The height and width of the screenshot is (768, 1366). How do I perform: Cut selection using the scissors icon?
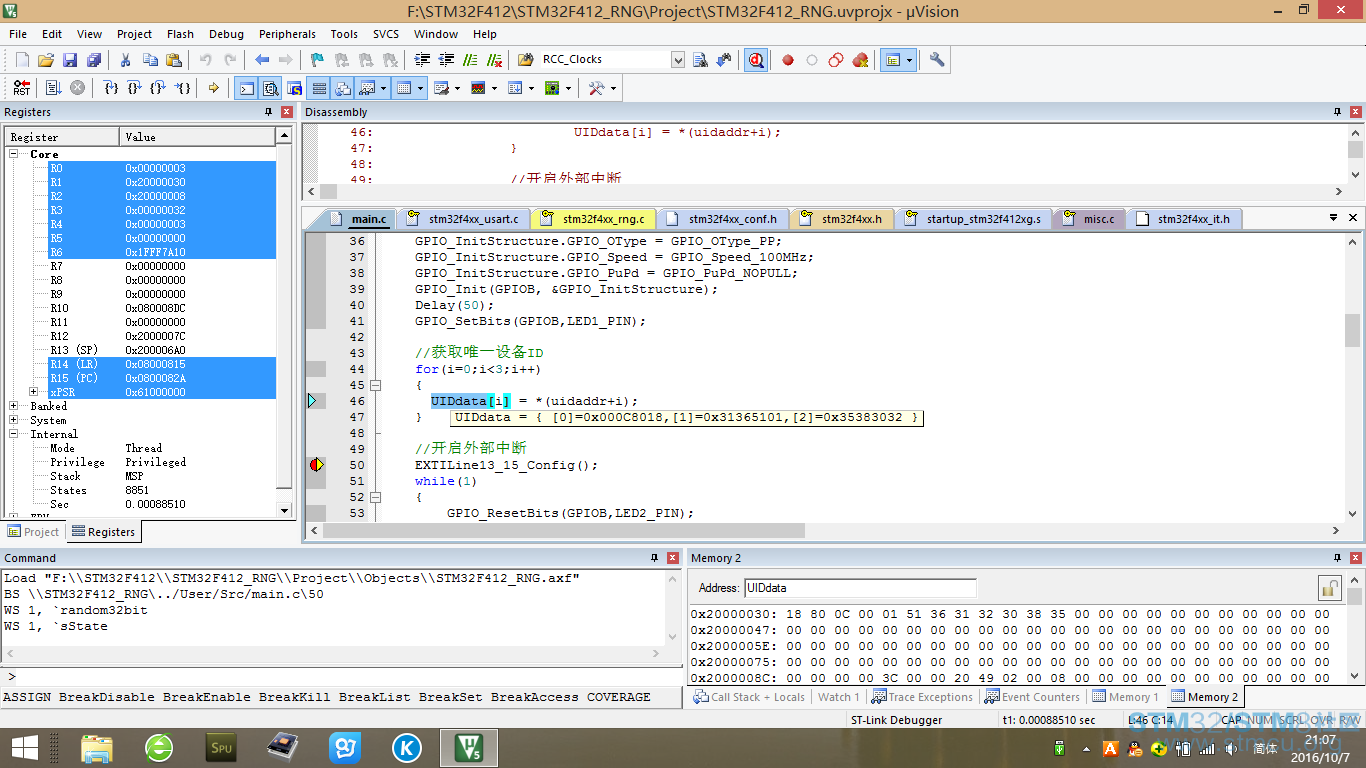click(x=127, y=60)
